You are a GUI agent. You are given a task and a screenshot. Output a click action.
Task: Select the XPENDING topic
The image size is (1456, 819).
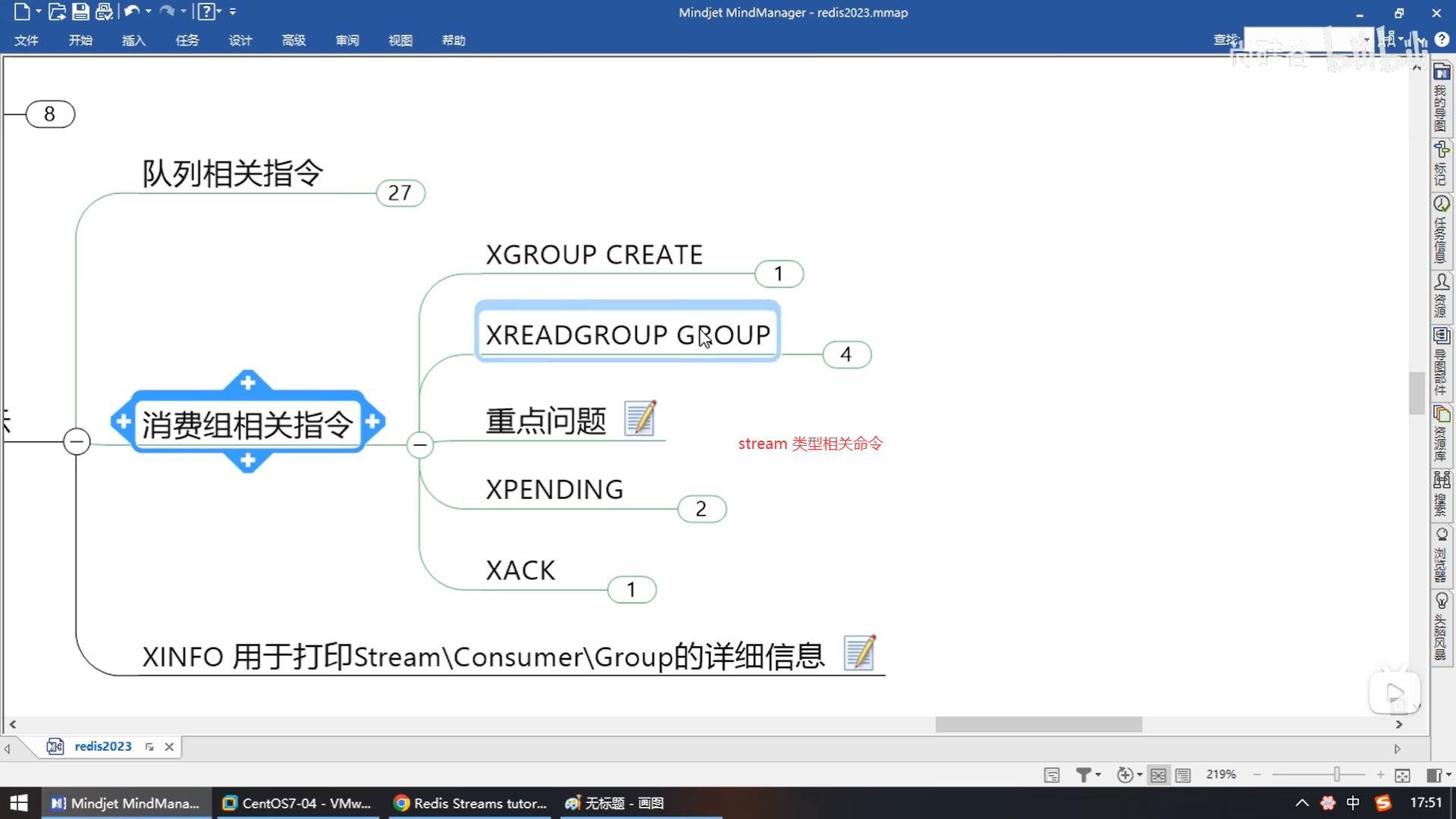coord(554,490)
